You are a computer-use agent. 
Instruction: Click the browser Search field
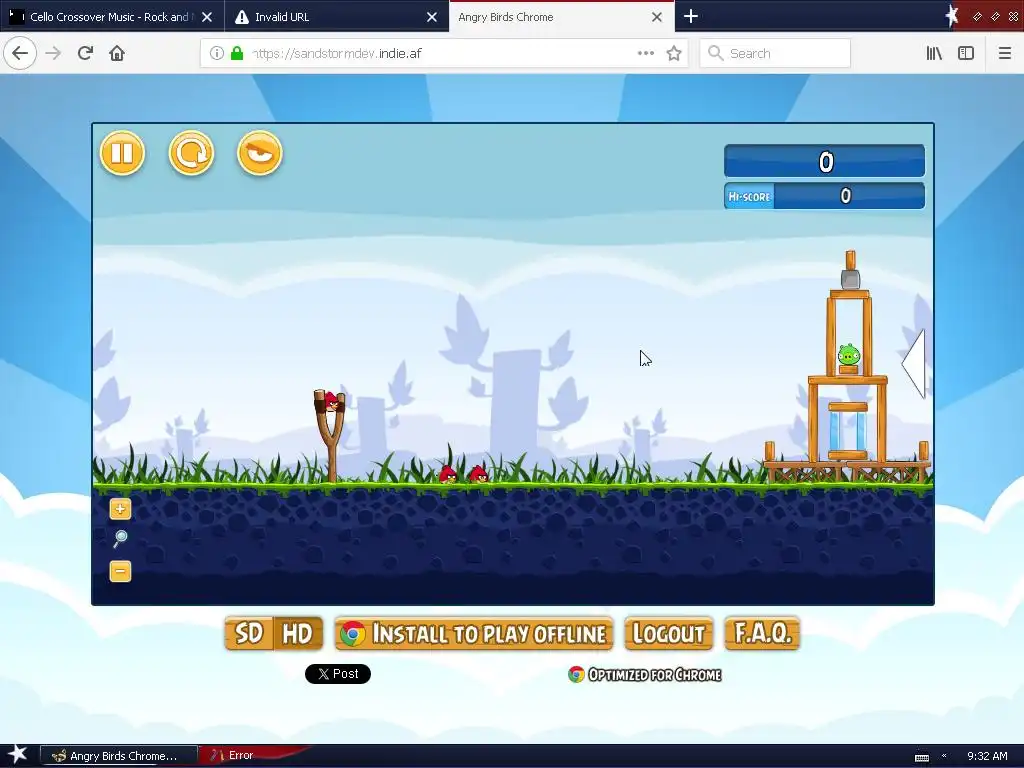(775, 53)
